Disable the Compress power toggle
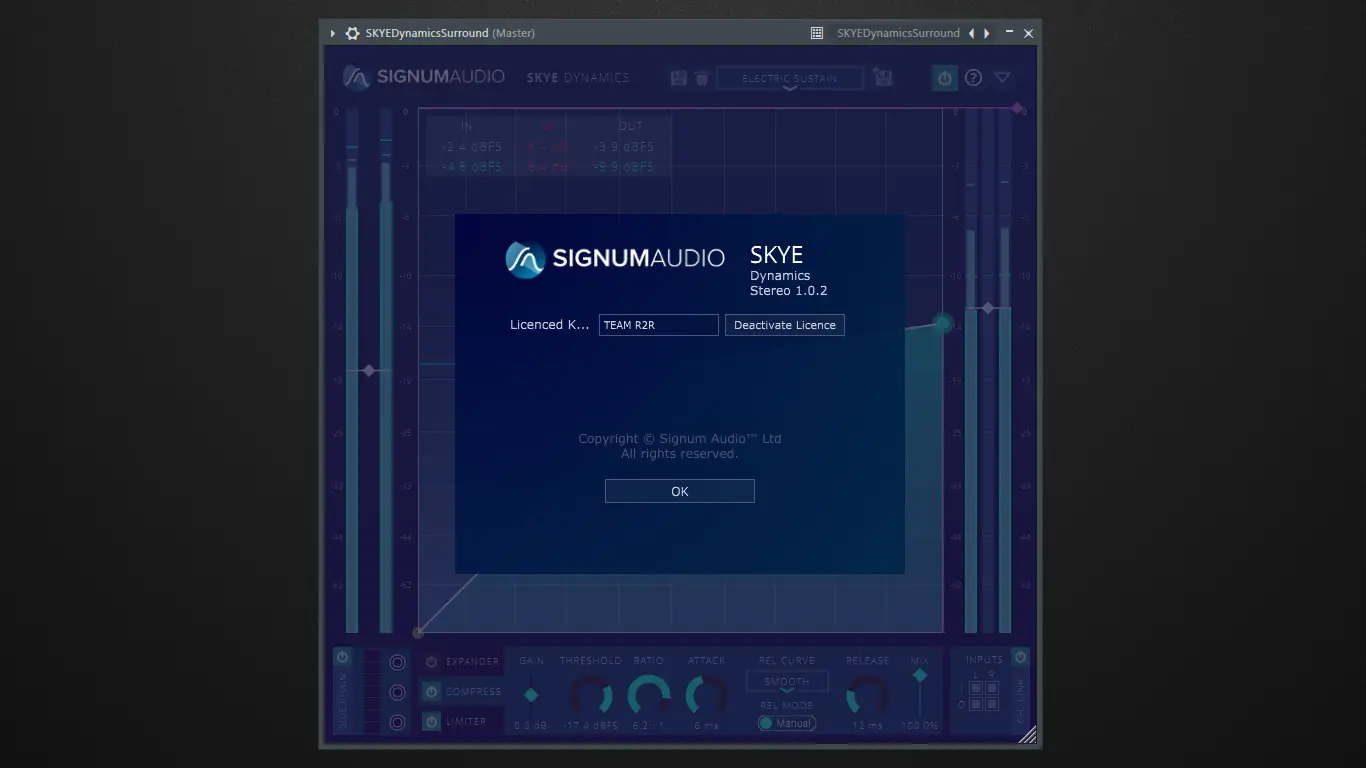The width and height of the screenshot is (1366, 768). click(431, 692)
